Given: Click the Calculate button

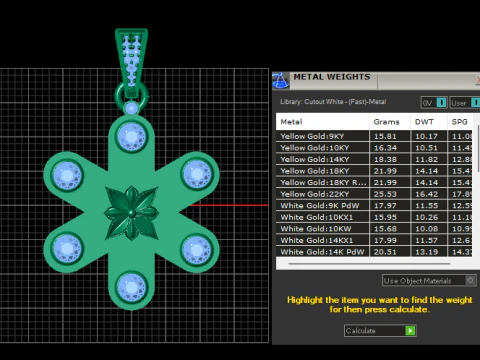Looking at the screenshot, I should (x=380, y=331).
